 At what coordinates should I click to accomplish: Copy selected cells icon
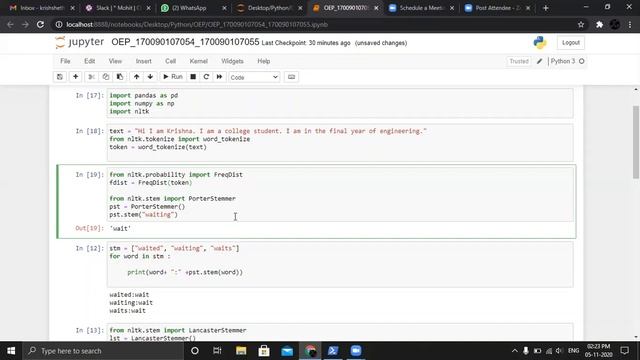[x=106, y=77]
